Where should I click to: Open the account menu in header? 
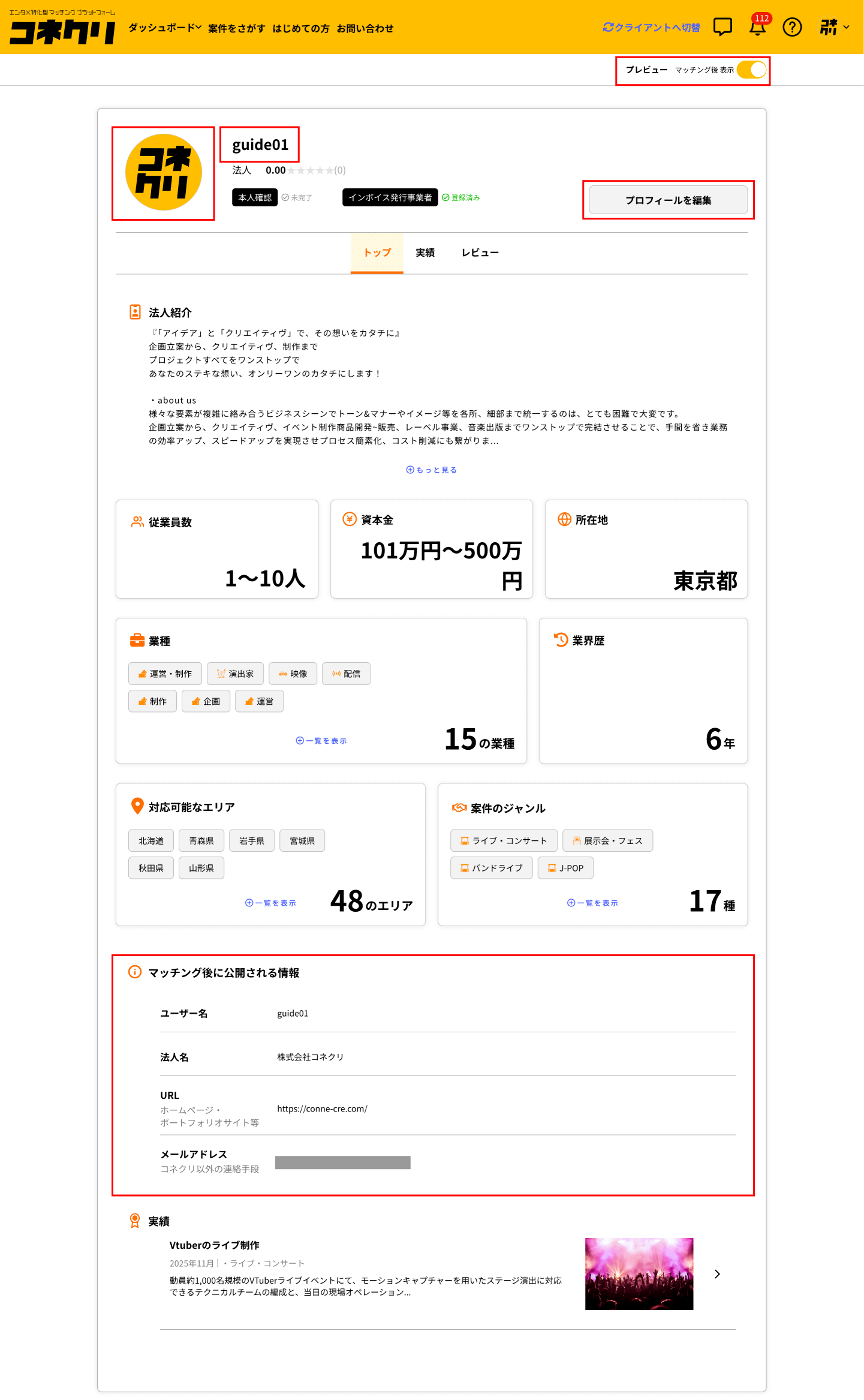[834, 27]
